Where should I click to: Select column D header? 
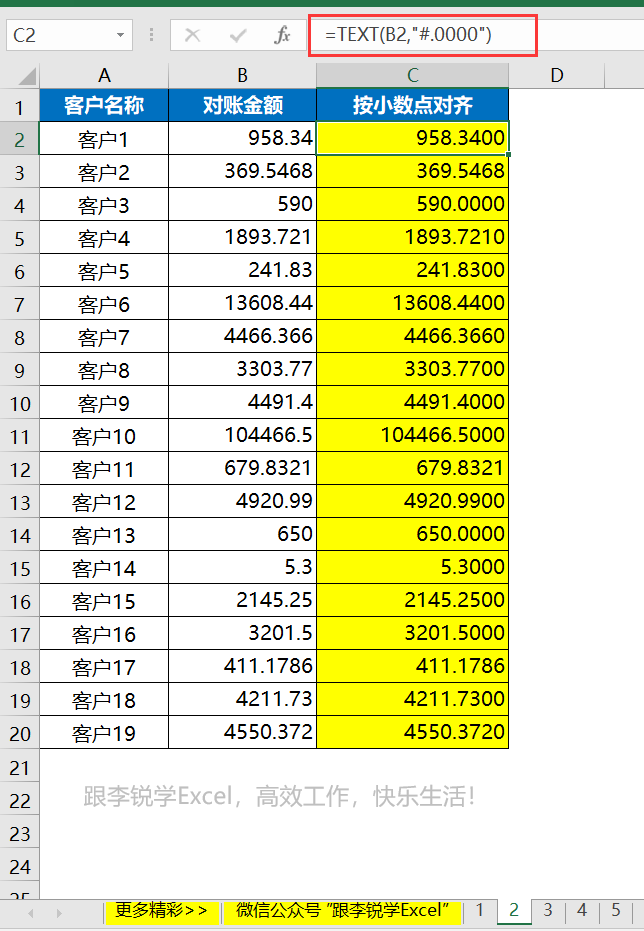click(x=557, y=75)
